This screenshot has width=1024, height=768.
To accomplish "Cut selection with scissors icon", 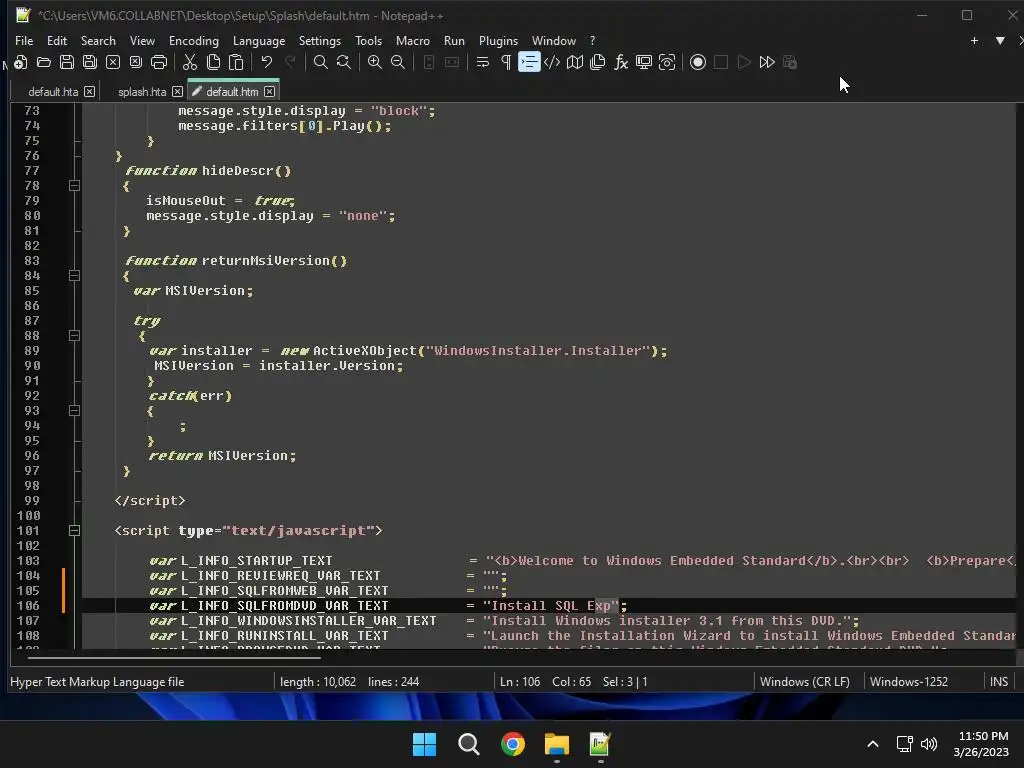I will pos(190,62).
